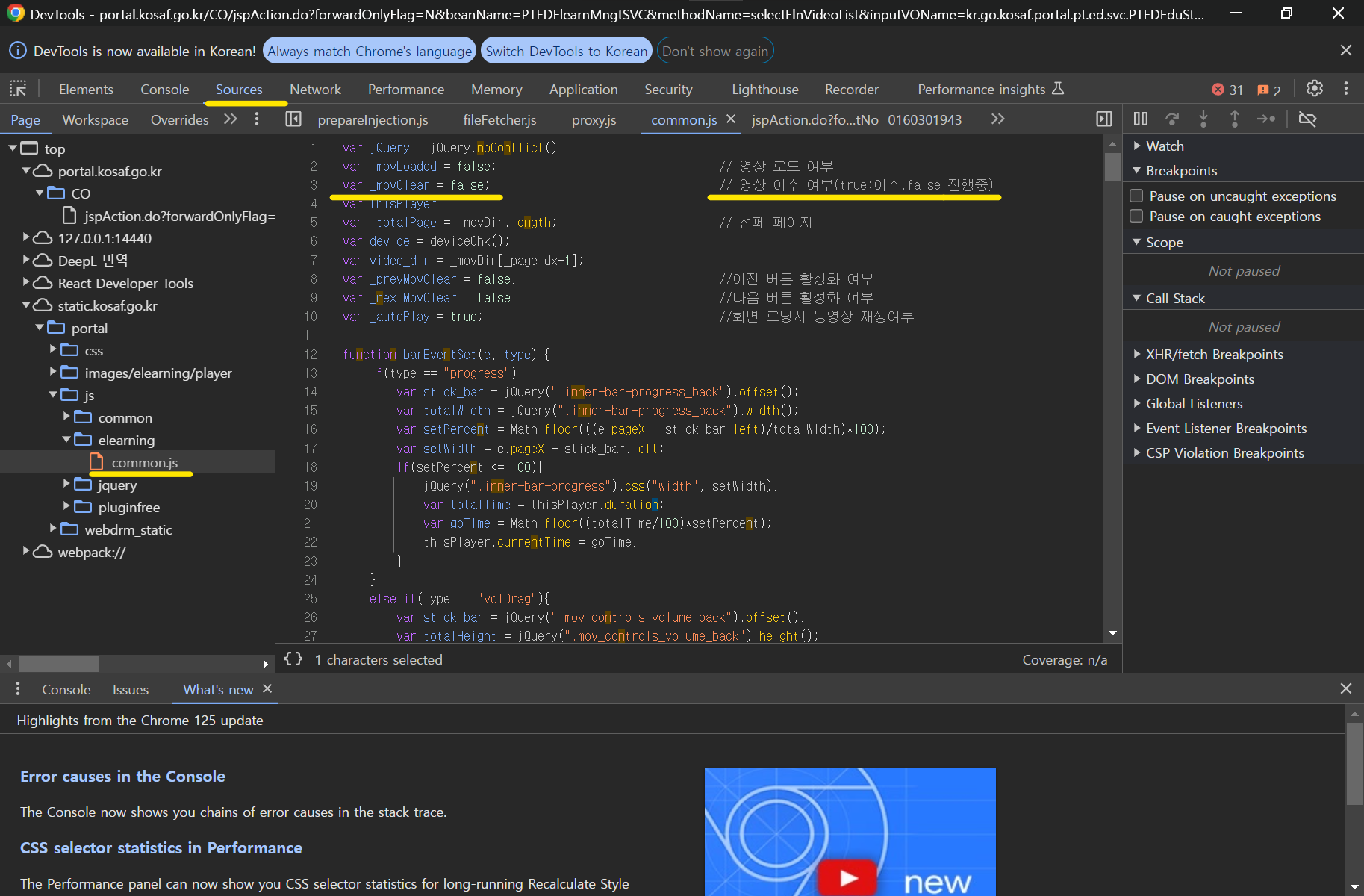This screenshot has height=896, width=1364.
Task: Open jspAction.do file in CO folder
Action: tap(179, 216)
